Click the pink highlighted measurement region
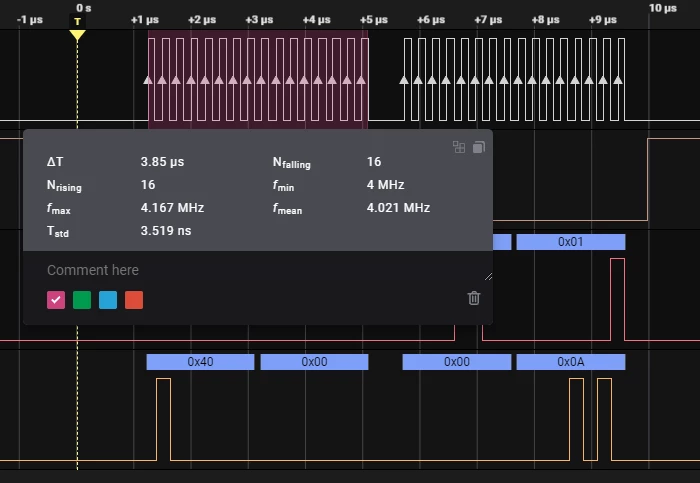This screenshot has height=483, width=700. (x=258, y=79)
